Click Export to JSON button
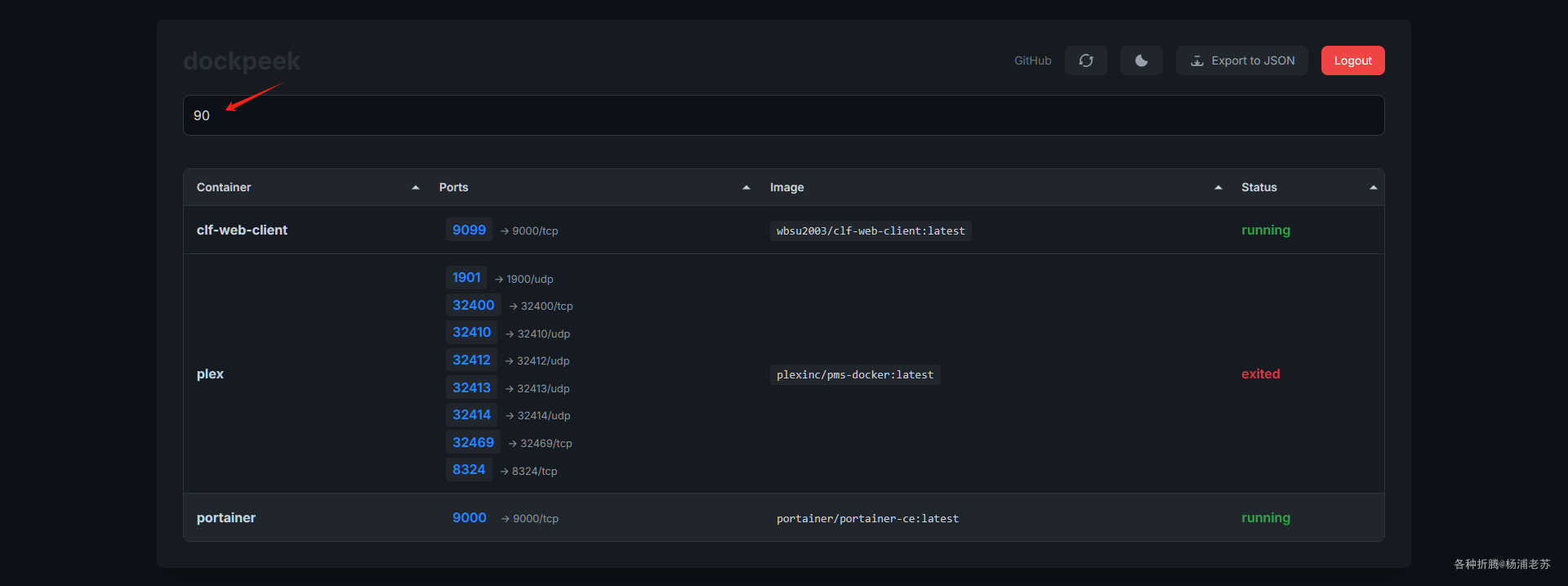 [1241, 60]
